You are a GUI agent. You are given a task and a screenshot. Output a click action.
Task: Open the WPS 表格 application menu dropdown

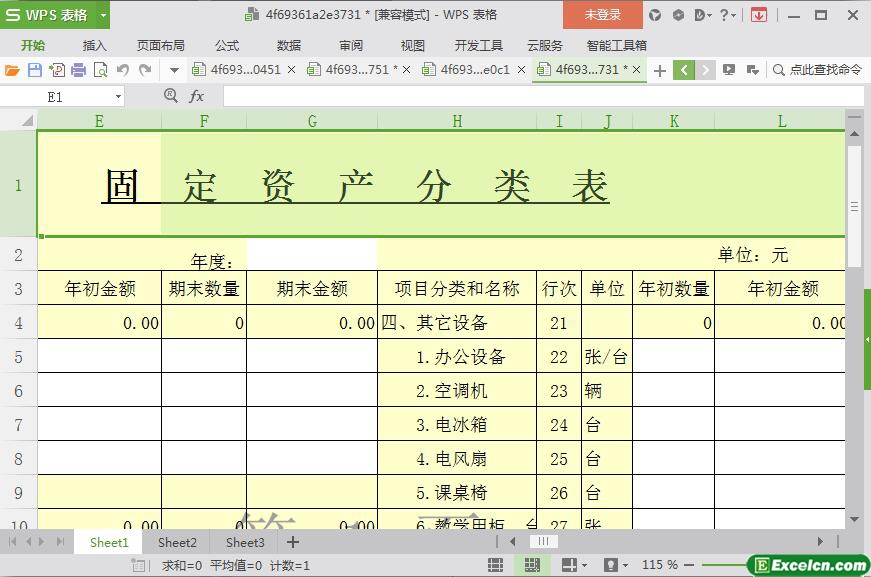103,15
